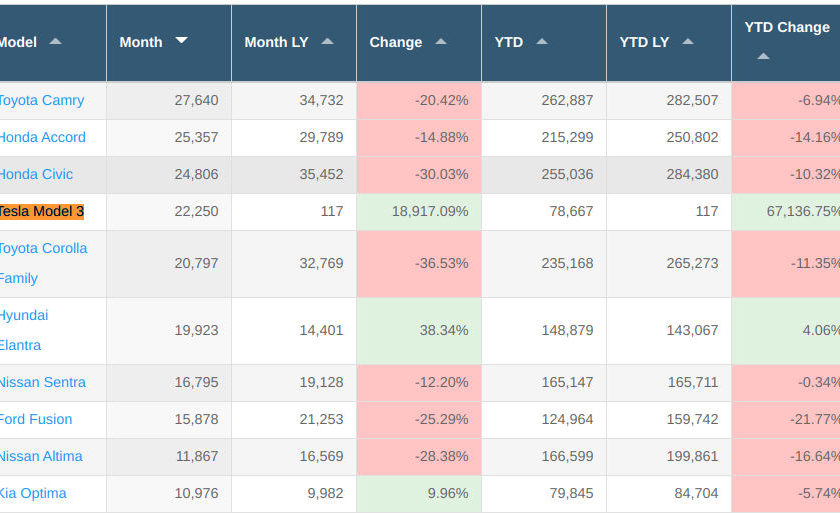
Task: Select Altima month value 11,867
Action: pyautogui.click(x=197, y=456)
